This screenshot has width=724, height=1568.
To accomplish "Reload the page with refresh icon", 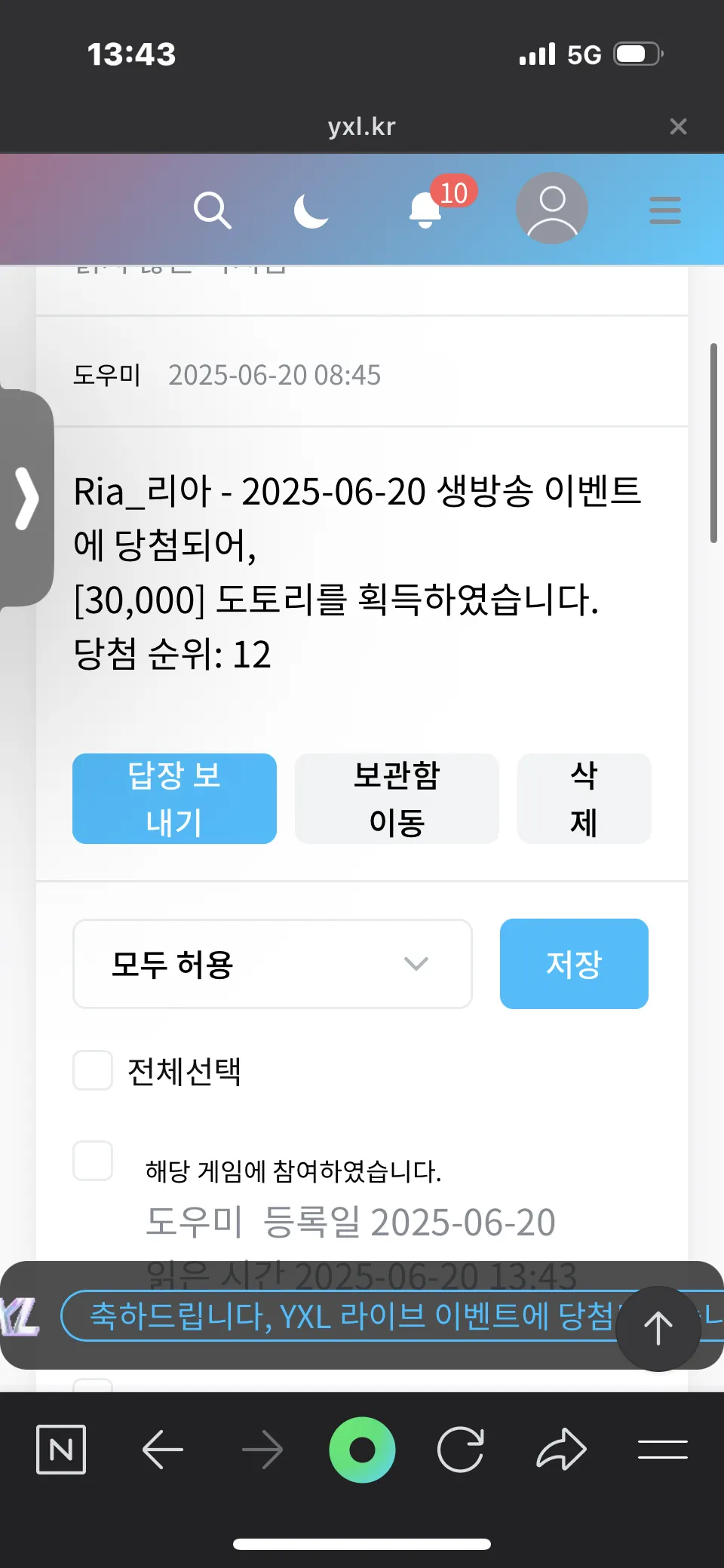I will tap(461, 1449).
